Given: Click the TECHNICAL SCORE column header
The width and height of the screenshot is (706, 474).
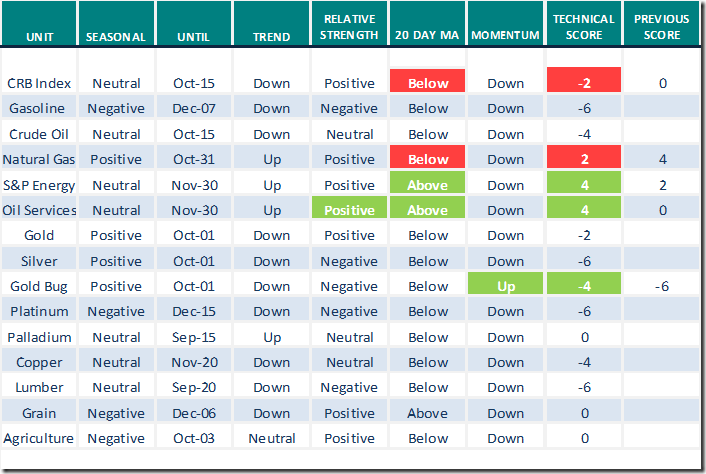Looking at the screenshot, I should [585, 28].
